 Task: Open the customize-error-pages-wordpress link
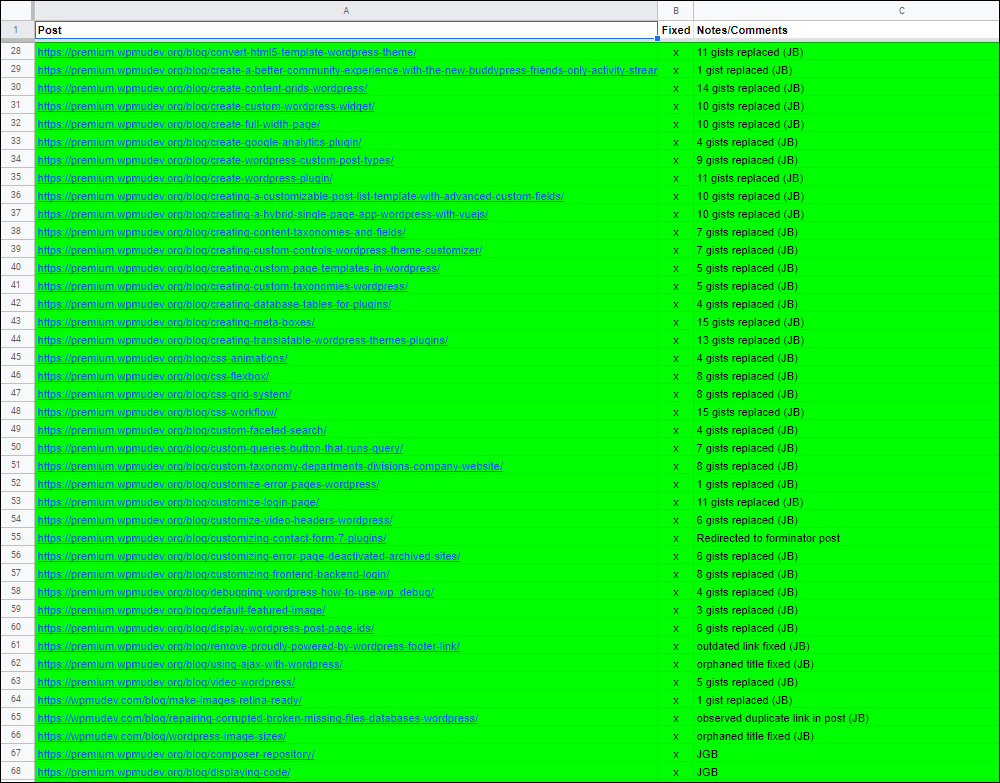[209, 485]
